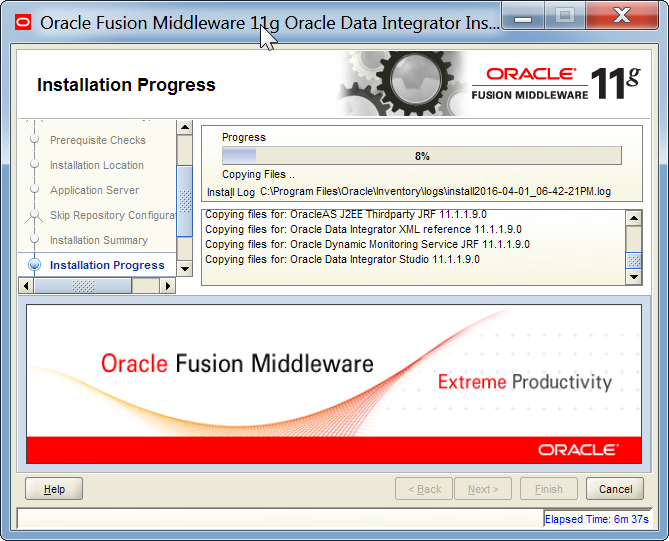Click the Installation Progress step bullet icon

coord(35,265)
